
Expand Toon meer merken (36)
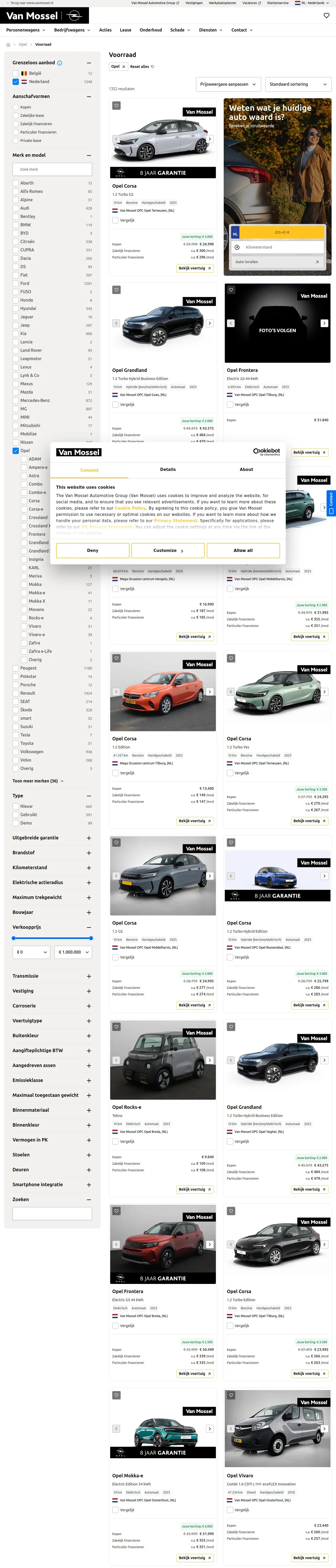pos(38,781)
